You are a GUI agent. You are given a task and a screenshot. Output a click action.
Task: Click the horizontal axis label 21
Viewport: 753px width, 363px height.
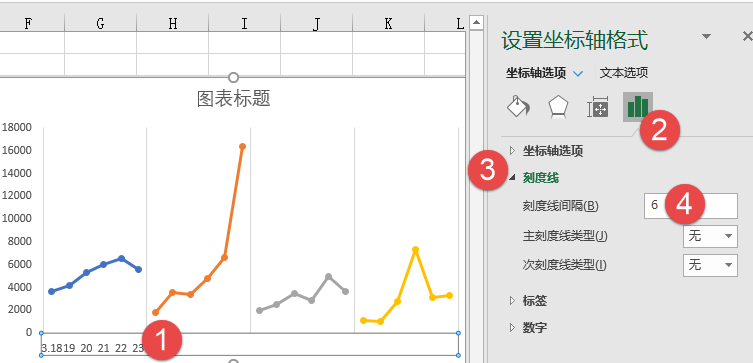(104, 348)
